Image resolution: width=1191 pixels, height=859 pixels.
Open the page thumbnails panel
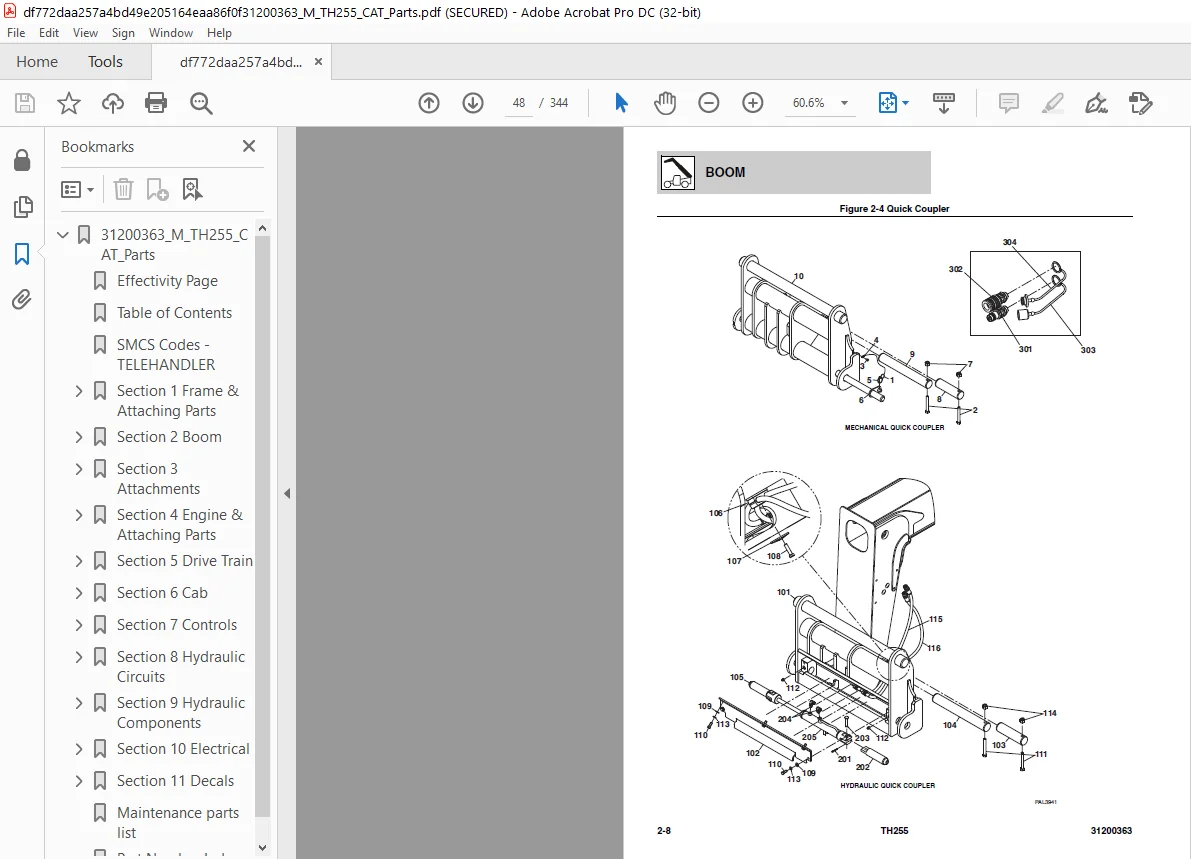(23, 207)
